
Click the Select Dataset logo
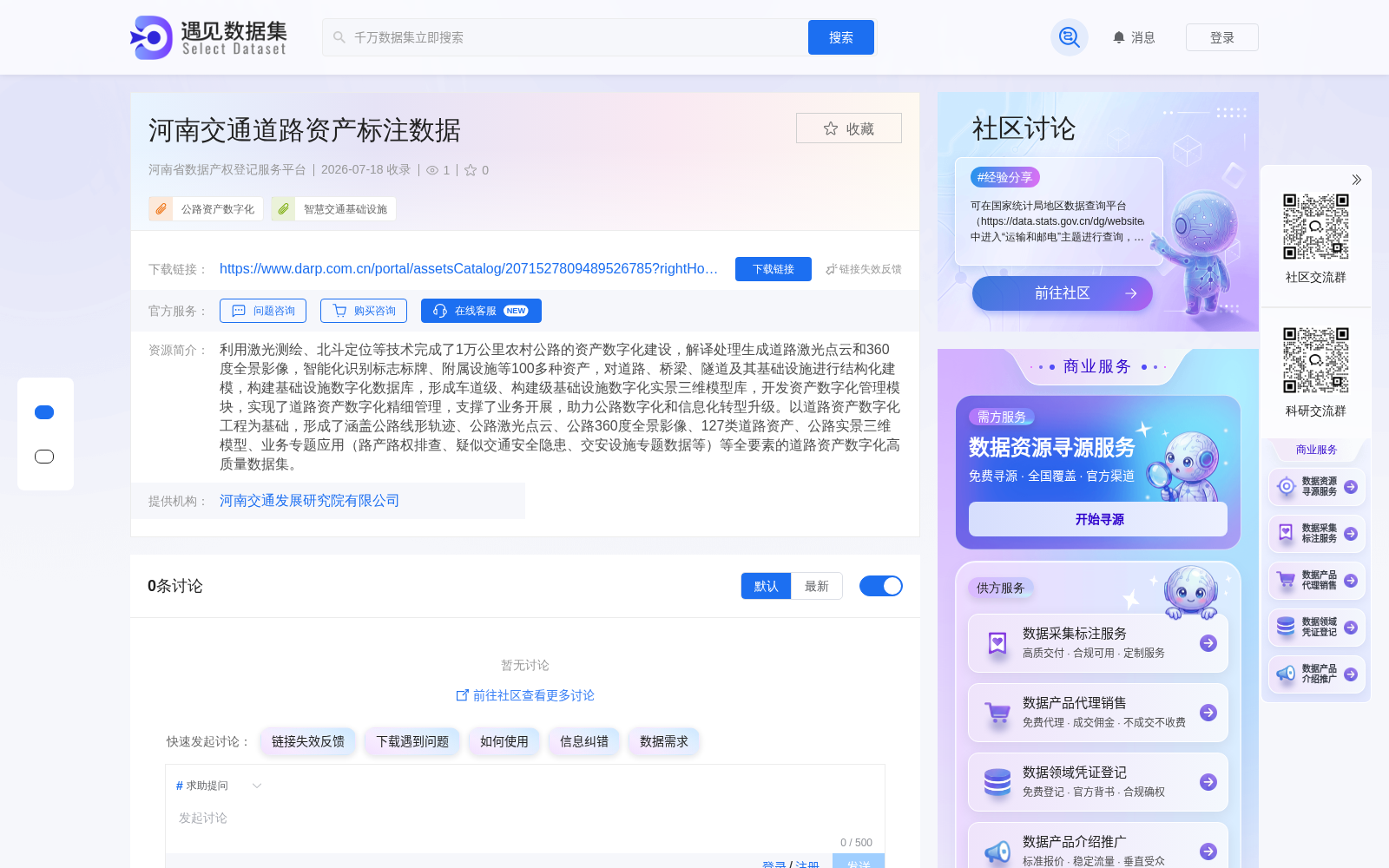point(208,37)
